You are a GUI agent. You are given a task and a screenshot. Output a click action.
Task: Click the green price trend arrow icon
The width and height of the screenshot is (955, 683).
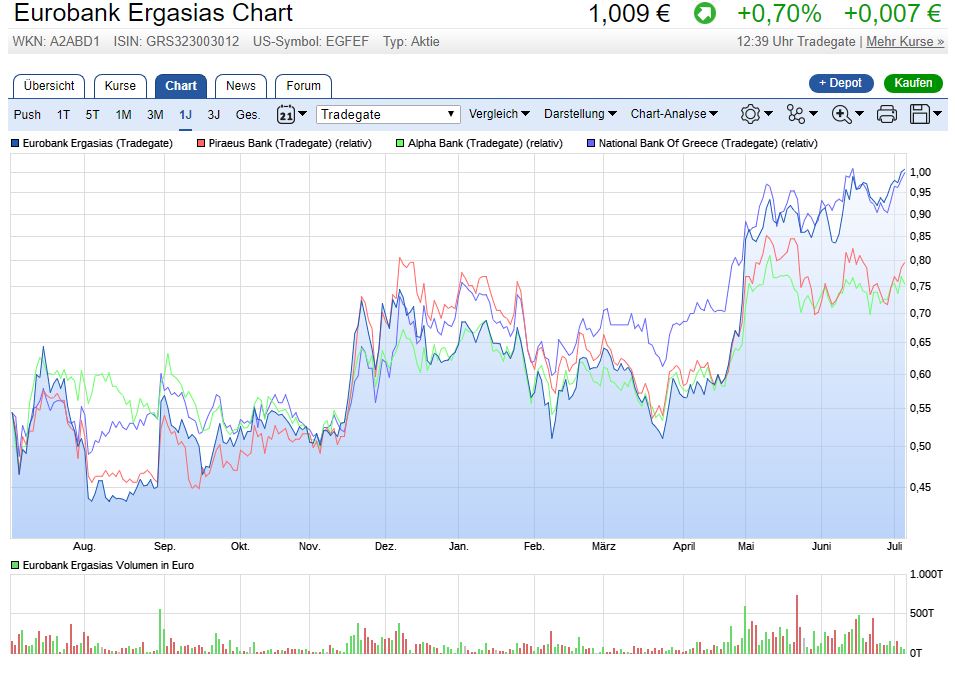[705, 13]
